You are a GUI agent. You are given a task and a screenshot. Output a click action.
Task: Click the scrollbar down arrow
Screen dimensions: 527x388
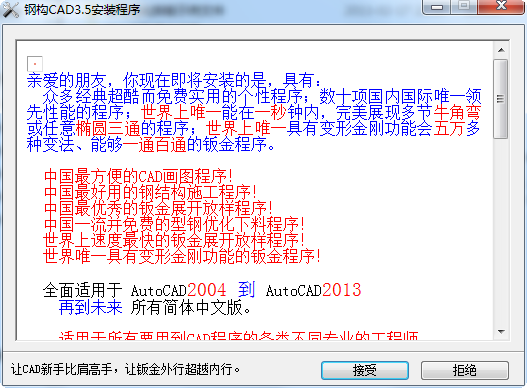501,332
